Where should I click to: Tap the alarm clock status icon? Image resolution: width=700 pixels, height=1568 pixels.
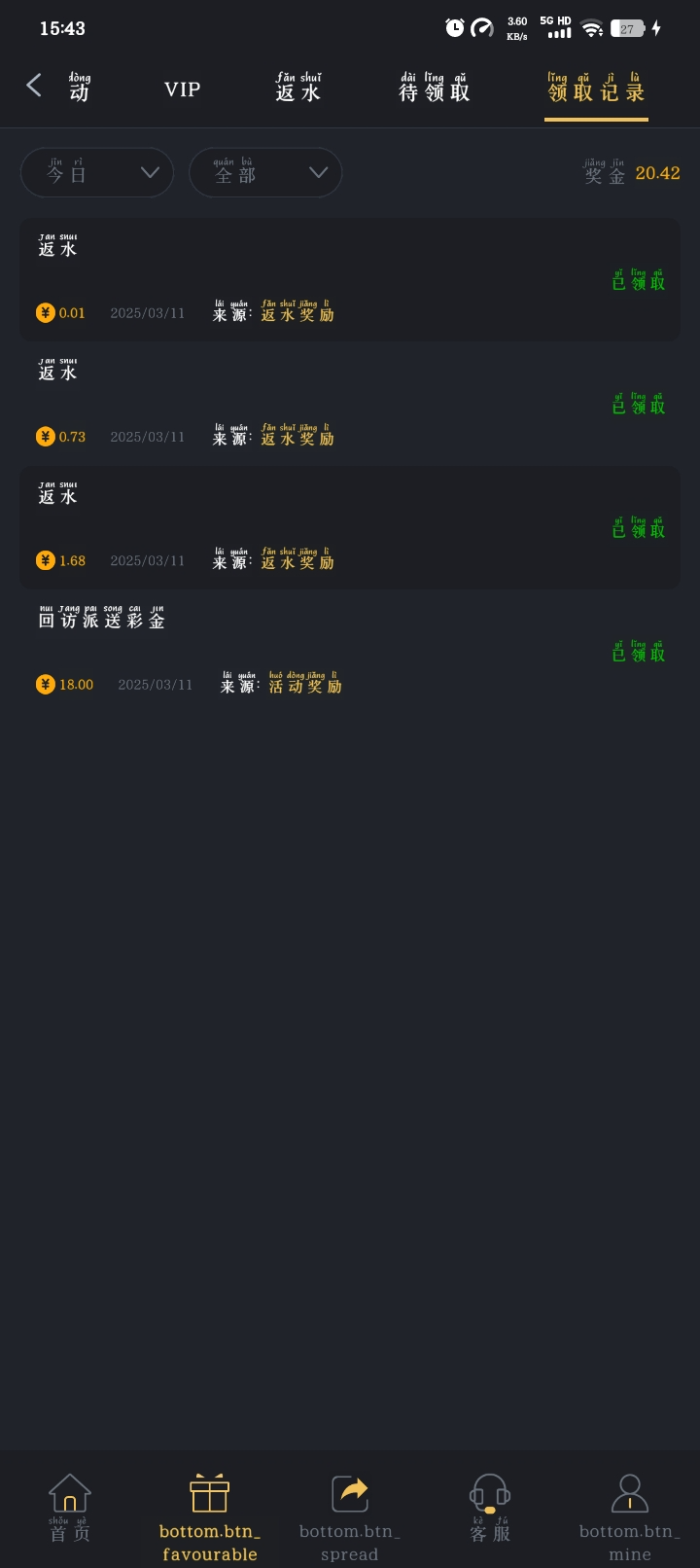click(454, 28)
